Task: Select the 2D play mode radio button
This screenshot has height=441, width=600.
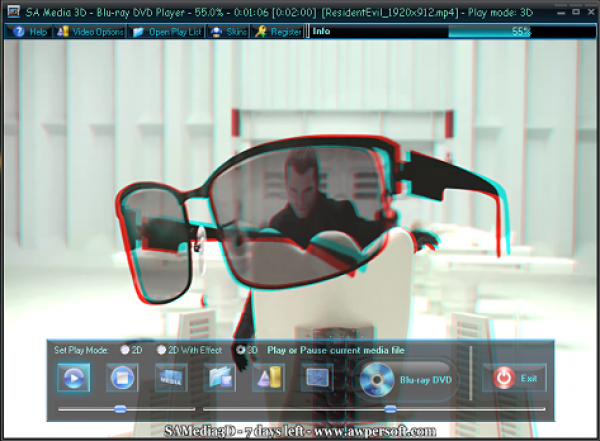Action: (x=125, y=350)
